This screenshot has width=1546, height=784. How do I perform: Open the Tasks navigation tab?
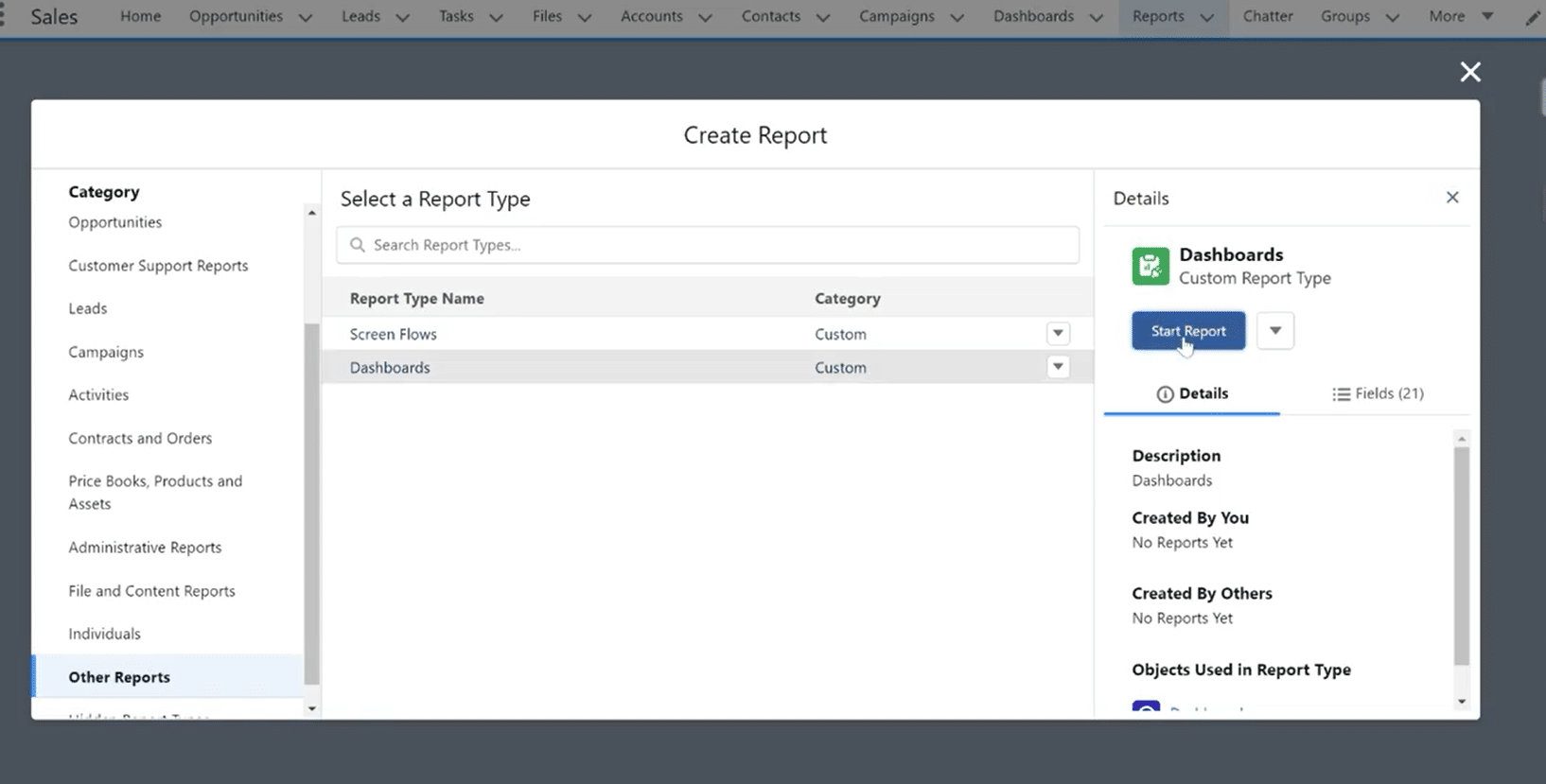click(x=456, y=16)
